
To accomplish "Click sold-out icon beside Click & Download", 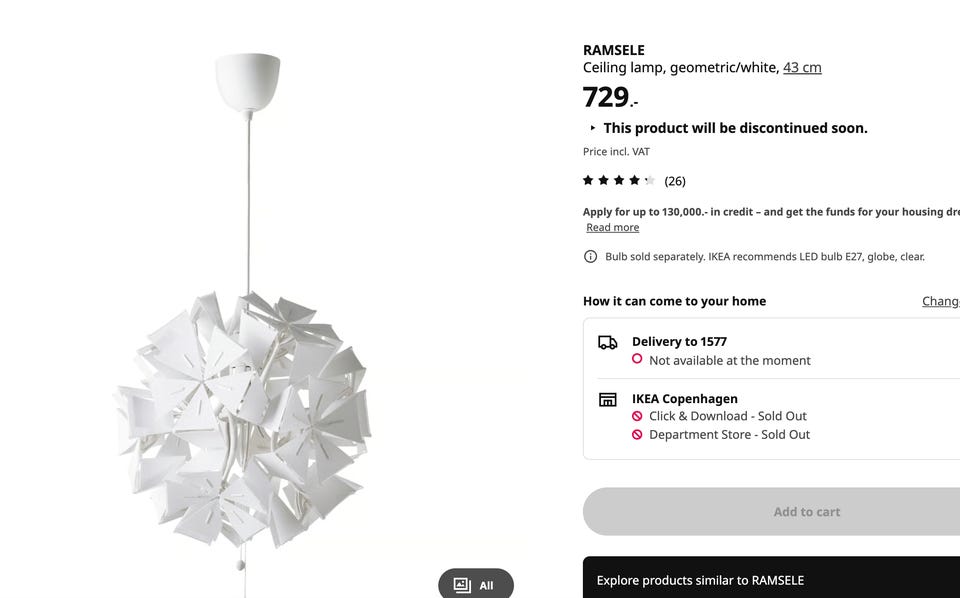I will click(637, 416).
